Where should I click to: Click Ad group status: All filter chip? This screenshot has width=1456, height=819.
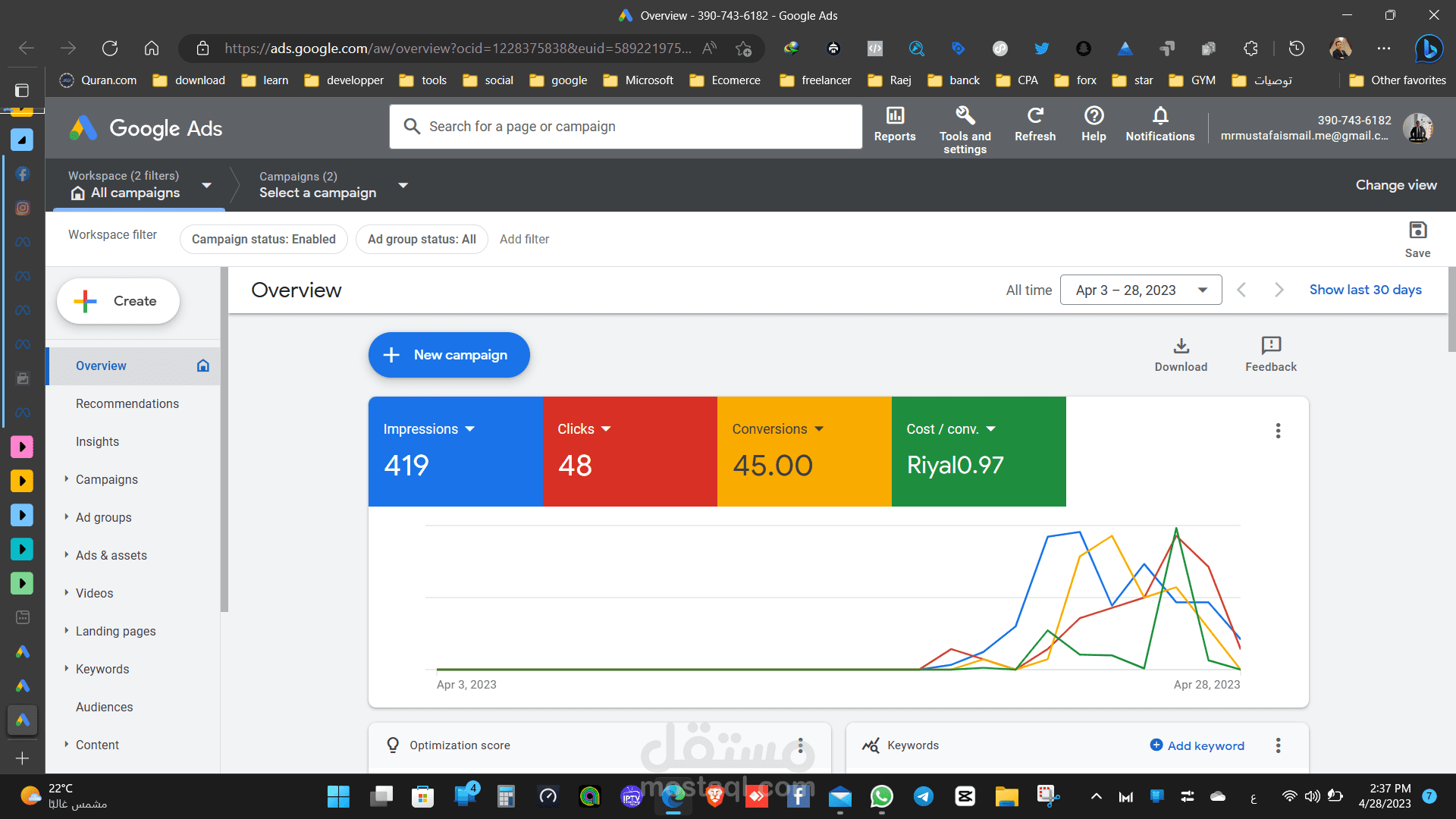[422, 239]
